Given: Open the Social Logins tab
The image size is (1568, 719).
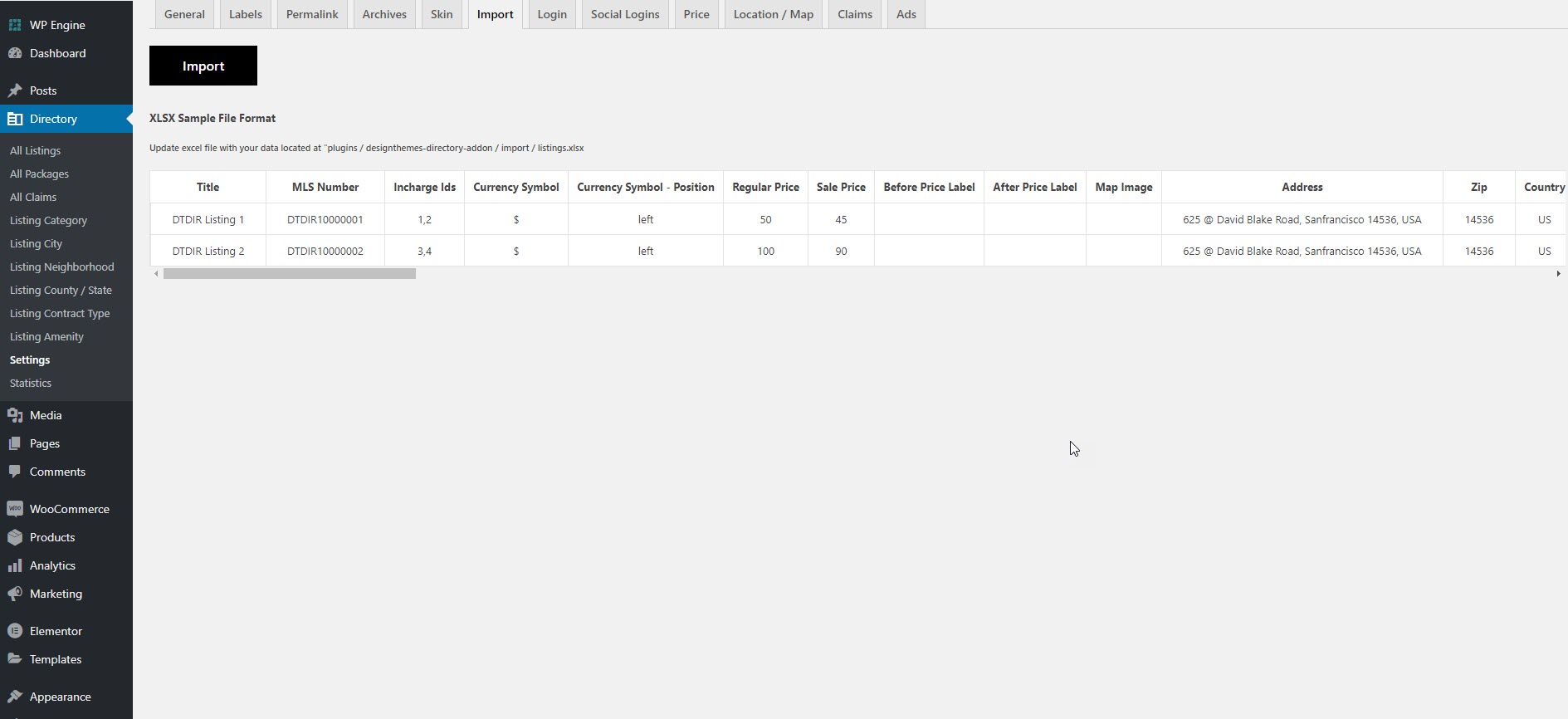Looking at the screenshot, I should point(625,14).
